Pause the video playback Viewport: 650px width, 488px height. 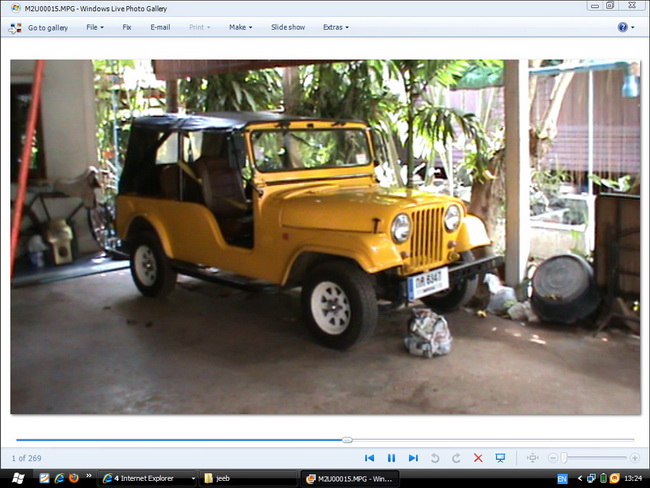click(x=391, y=458)
